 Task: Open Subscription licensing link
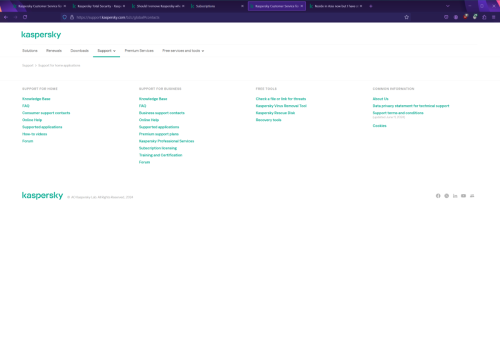coord(158,148)
